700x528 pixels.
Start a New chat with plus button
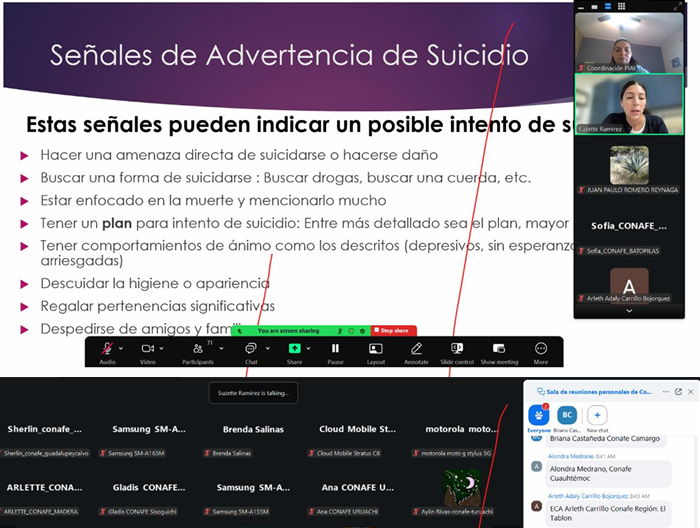point(597,416)
